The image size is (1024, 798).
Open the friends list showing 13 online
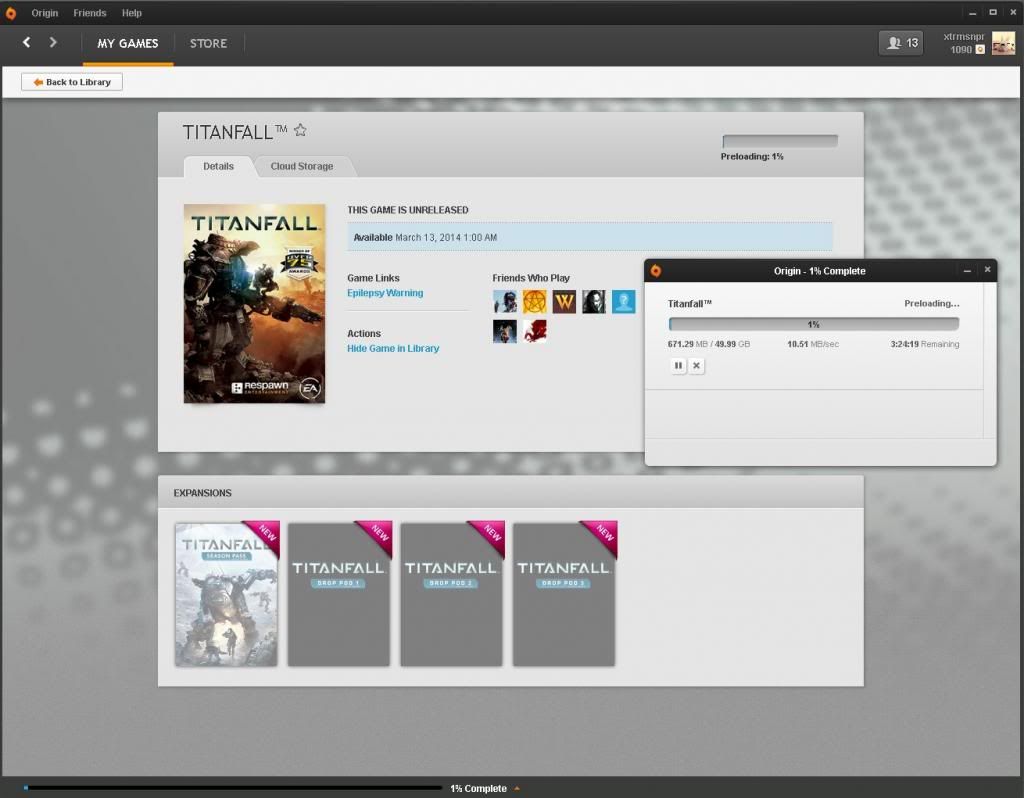click(x=901, y=43)
